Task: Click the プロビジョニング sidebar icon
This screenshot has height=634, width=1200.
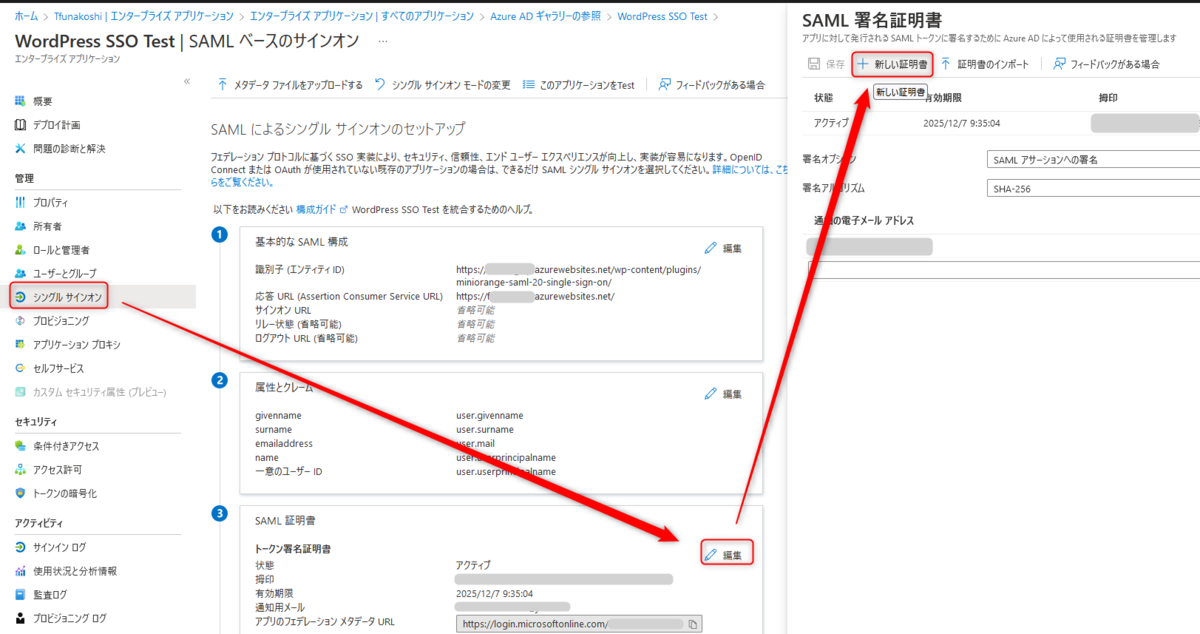Action: pyautogui.click(x=21, y=321)
